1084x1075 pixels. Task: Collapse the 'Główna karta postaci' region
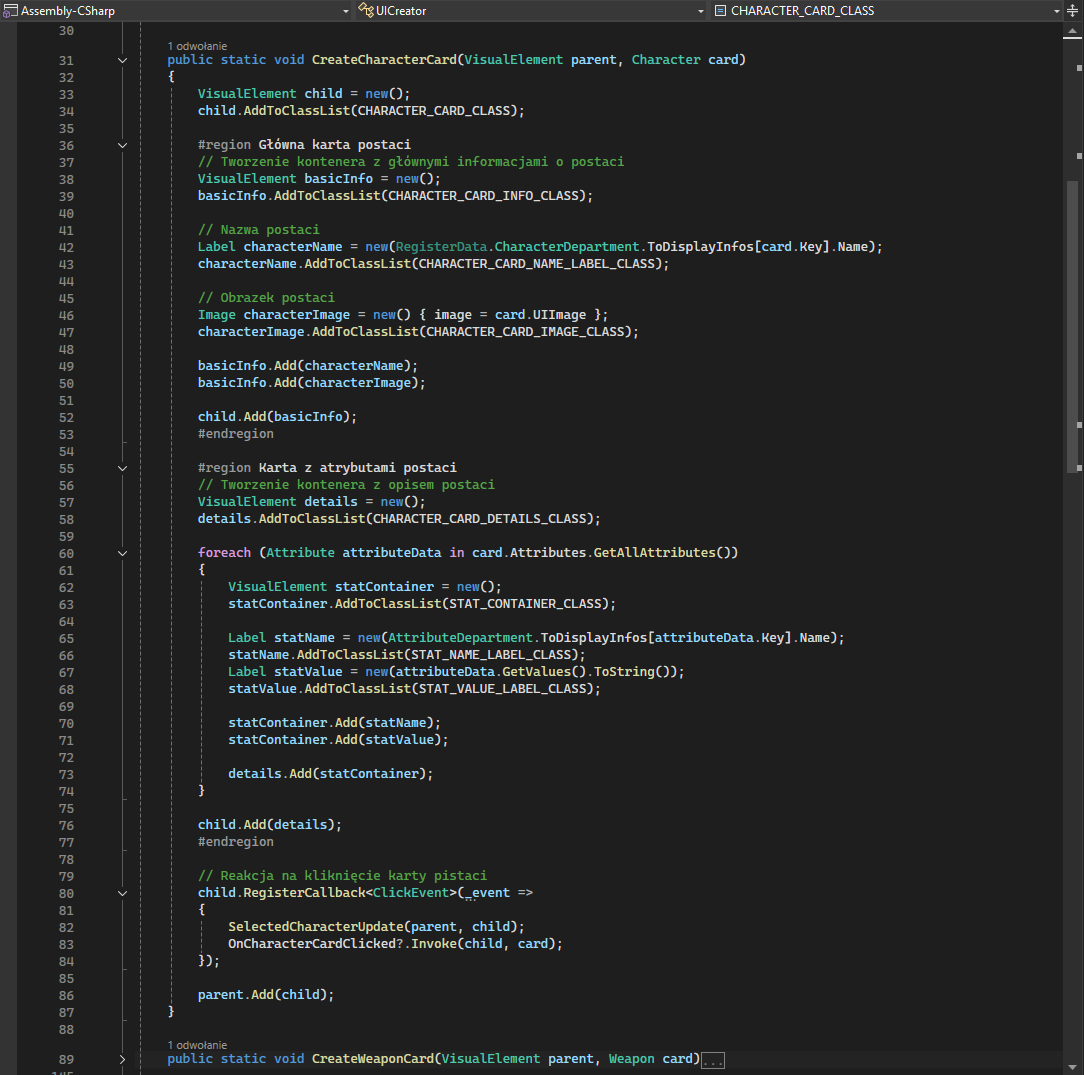tap(123, 145)
